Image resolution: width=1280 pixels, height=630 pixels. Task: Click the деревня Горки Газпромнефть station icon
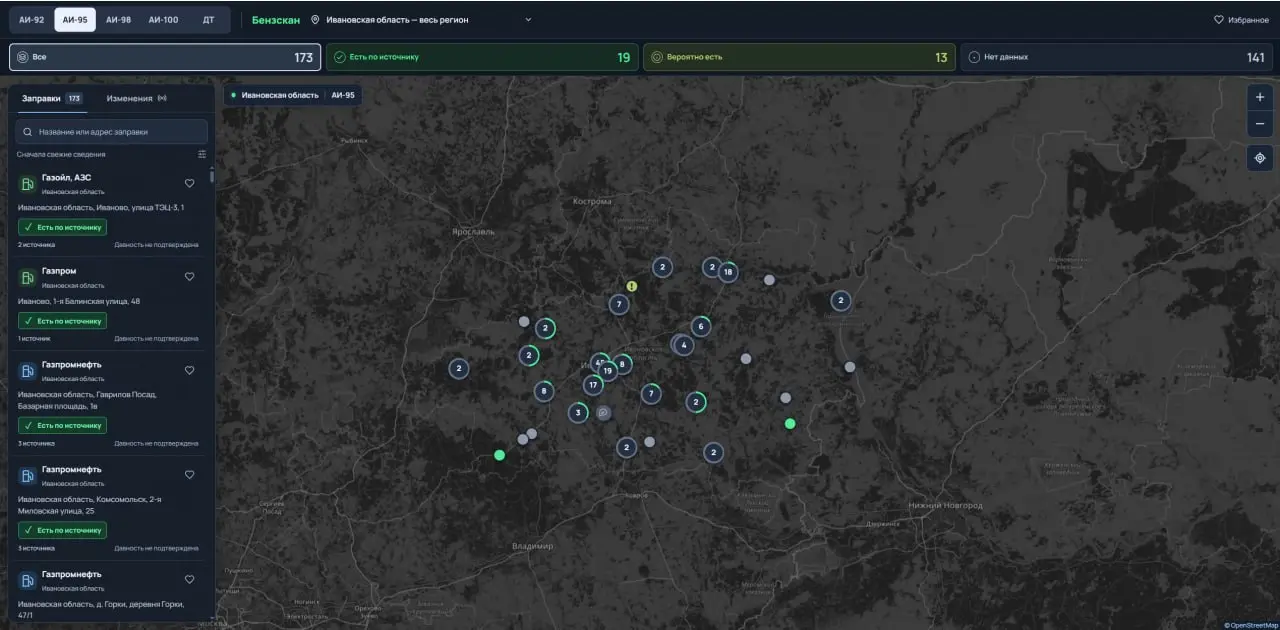click(27, 580)
